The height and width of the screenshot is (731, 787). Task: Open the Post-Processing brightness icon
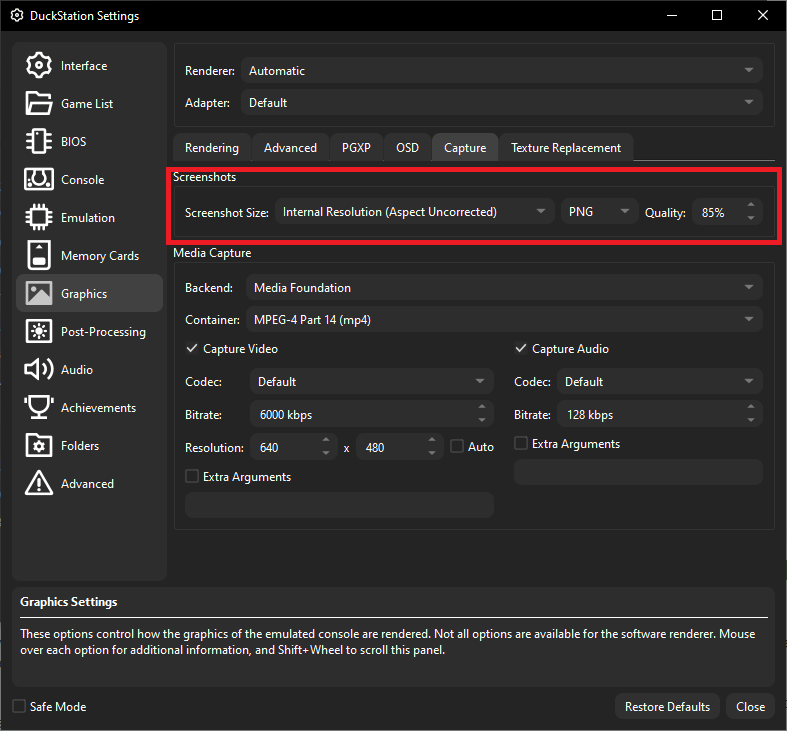[x=39, y=331]
